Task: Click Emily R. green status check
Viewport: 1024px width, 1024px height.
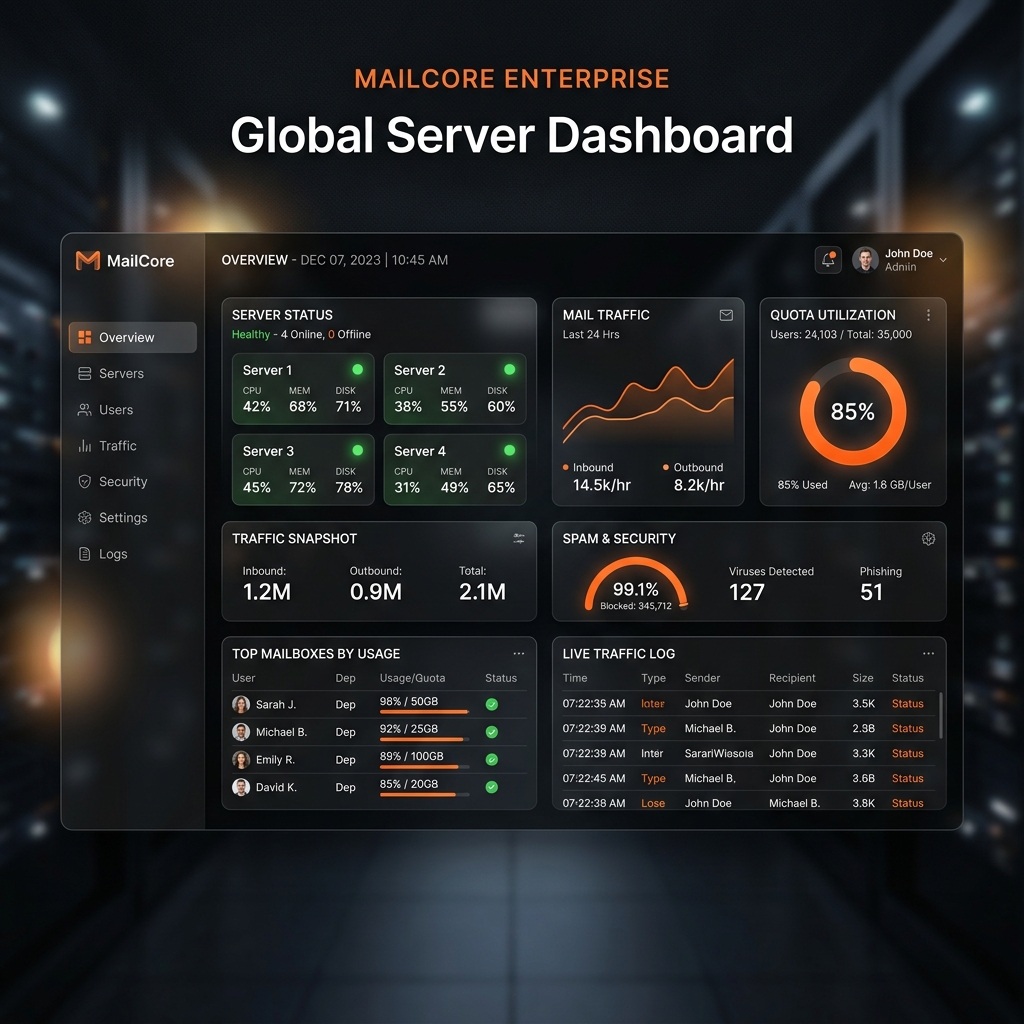Action: (x=492, y=760)
